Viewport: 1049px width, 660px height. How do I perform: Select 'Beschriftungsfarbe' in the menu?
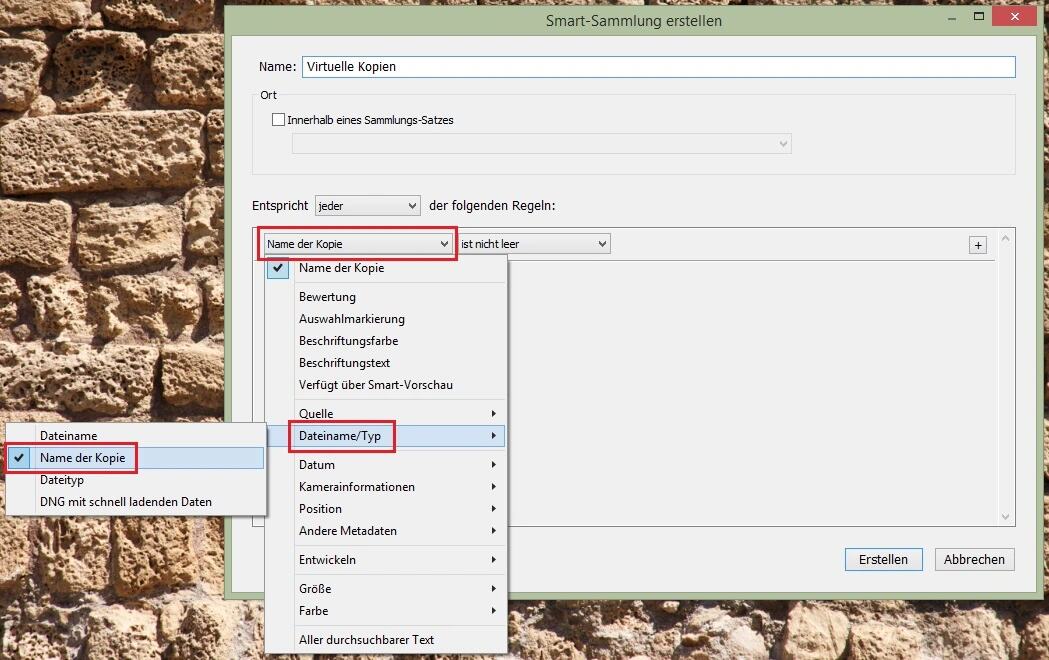(348, 341)
